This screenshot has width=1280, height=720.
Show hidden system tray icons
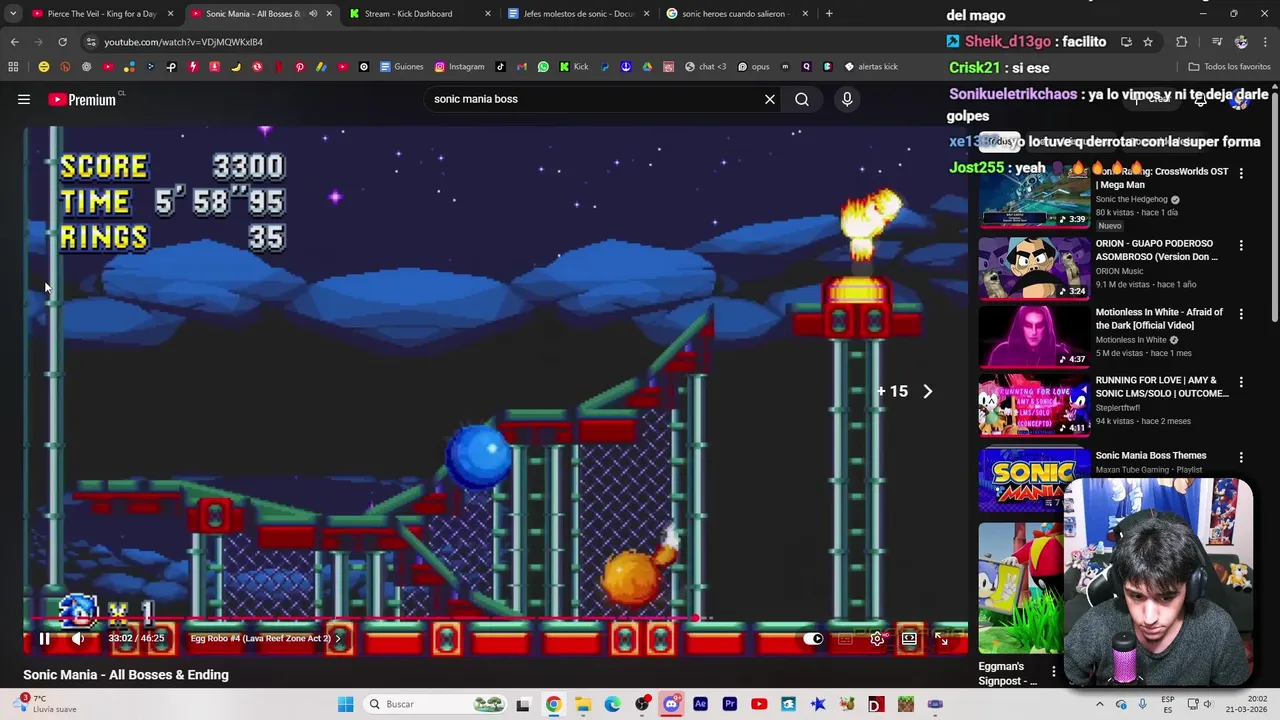coord(1100,704)
